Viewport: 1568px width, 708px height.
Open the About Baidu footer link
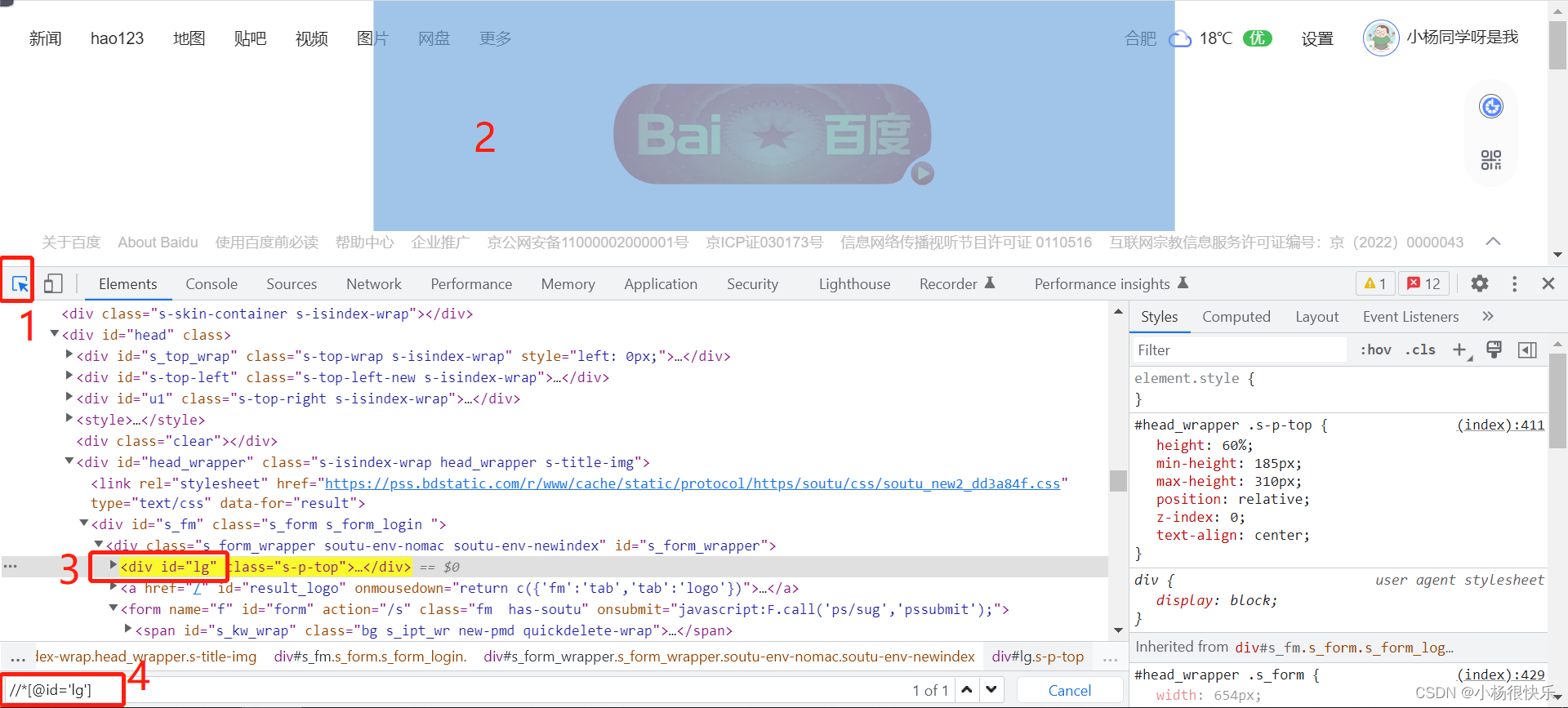click(x=158, y=243)
